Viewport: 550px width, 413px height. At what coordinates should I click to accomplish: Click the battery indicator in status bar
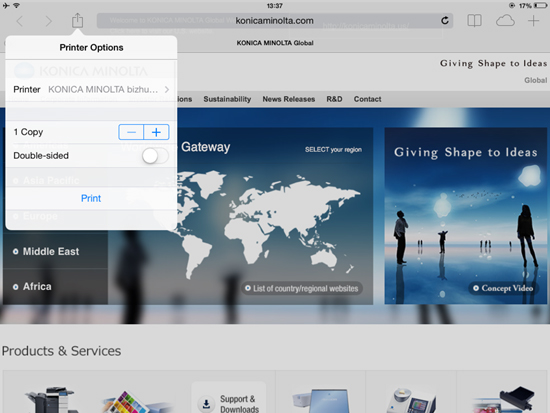coord(540,6)
